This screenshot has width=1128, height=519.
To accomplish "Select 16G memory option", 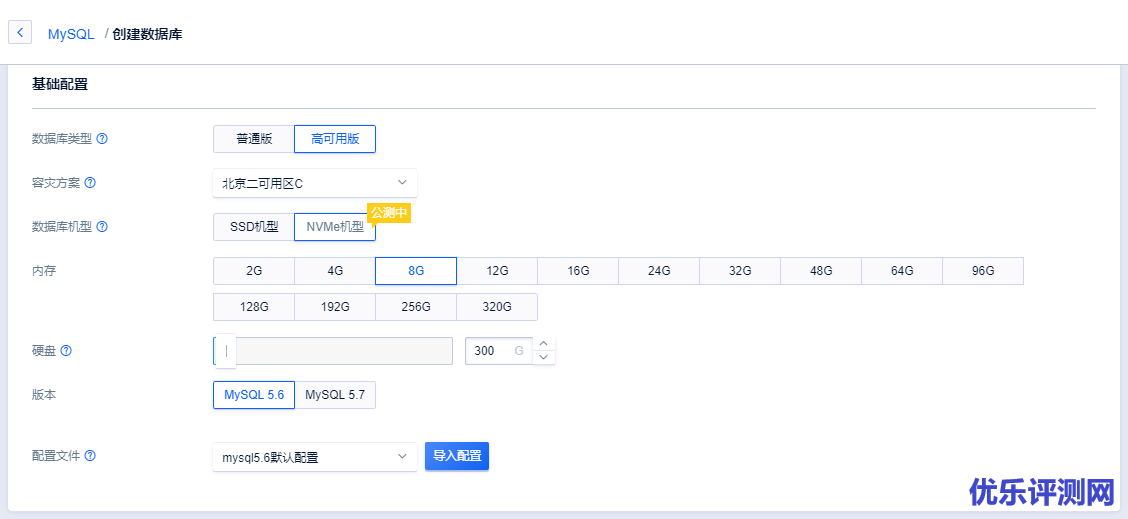I will pyautogui.click(x=578, y=271).
